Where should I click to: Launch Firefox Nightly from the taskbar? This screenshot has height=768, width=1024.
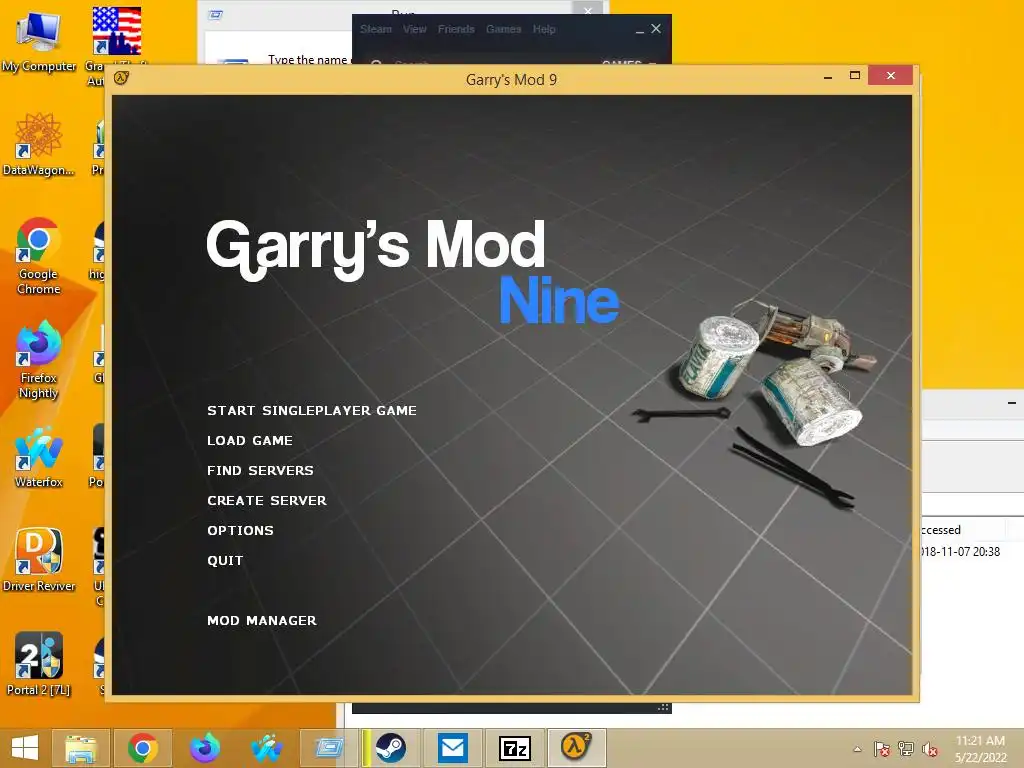204,748
